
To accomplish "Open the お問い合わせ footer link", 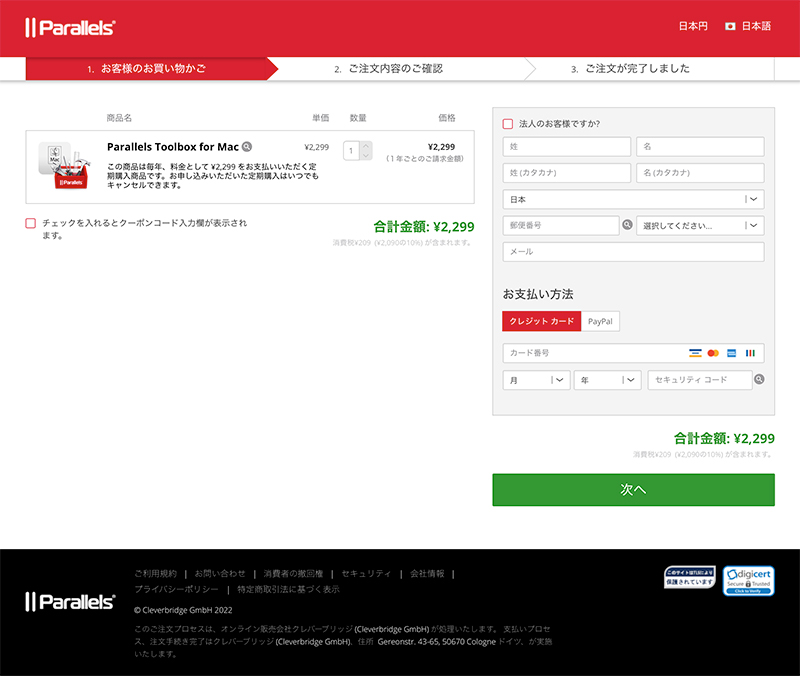I will (x=220, y=573).
